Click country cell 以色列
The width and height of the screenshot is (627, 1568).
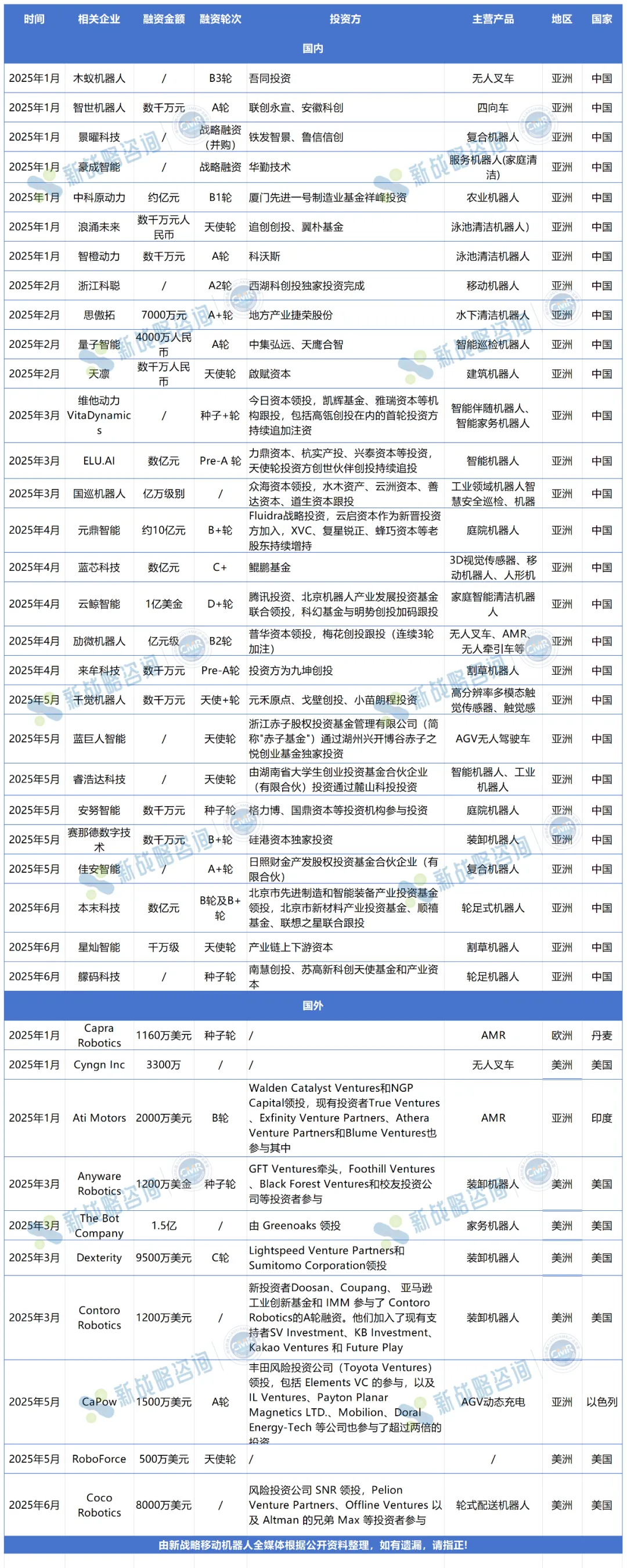pos(602,1402)
